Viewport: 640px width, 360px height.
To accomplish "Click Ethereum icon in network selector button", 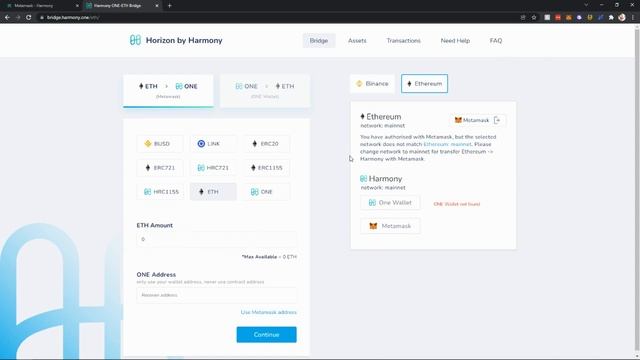I will tap(409, 84).
